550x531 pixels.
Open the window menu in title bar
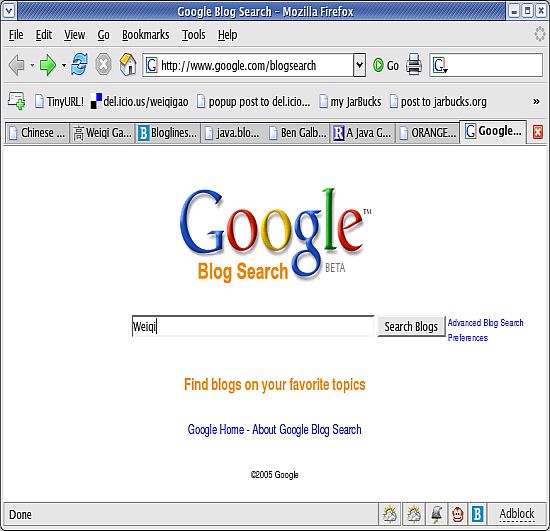8,11
